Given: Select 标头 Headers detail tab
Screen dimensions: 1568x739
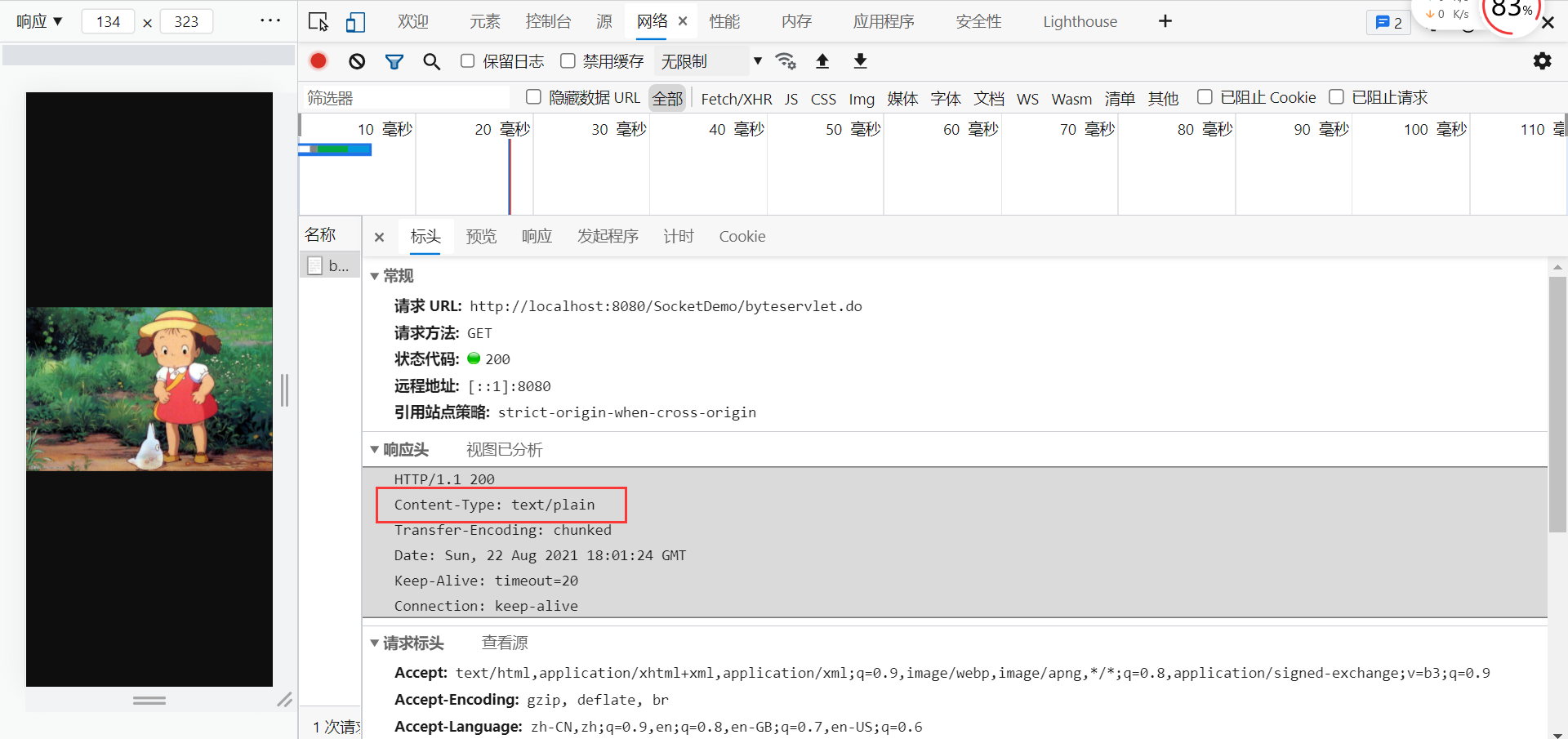Looking at the screenshot, I should pyautogui.click(x=425, y=237).
